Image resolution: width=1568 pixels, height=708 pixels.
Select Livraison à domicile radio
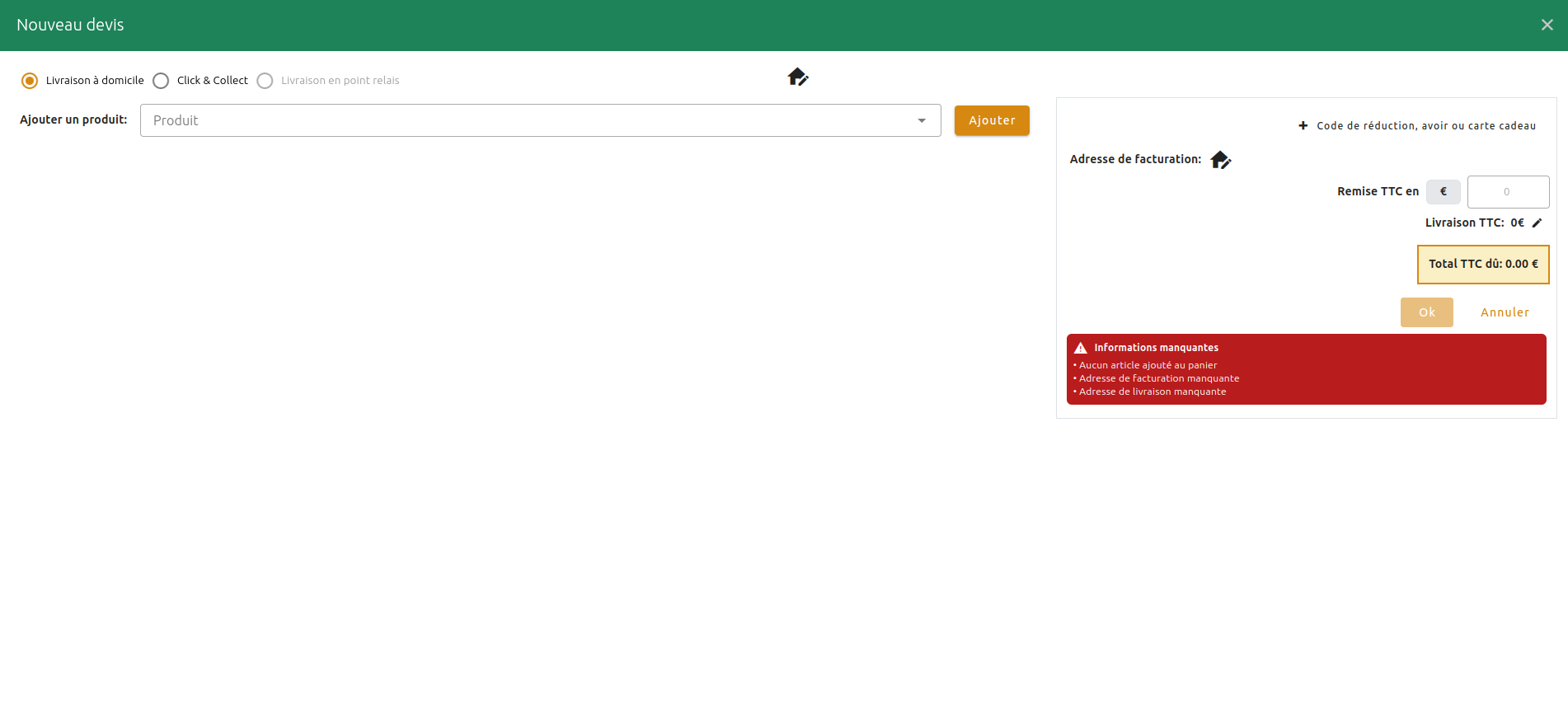click(x=30, y=81)
